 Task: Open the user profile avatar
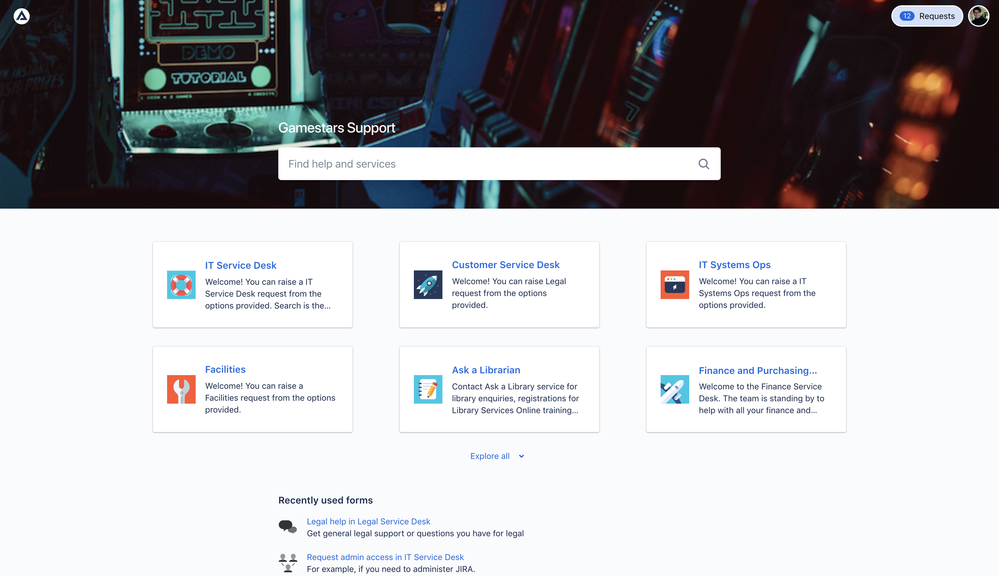(979, 16)
